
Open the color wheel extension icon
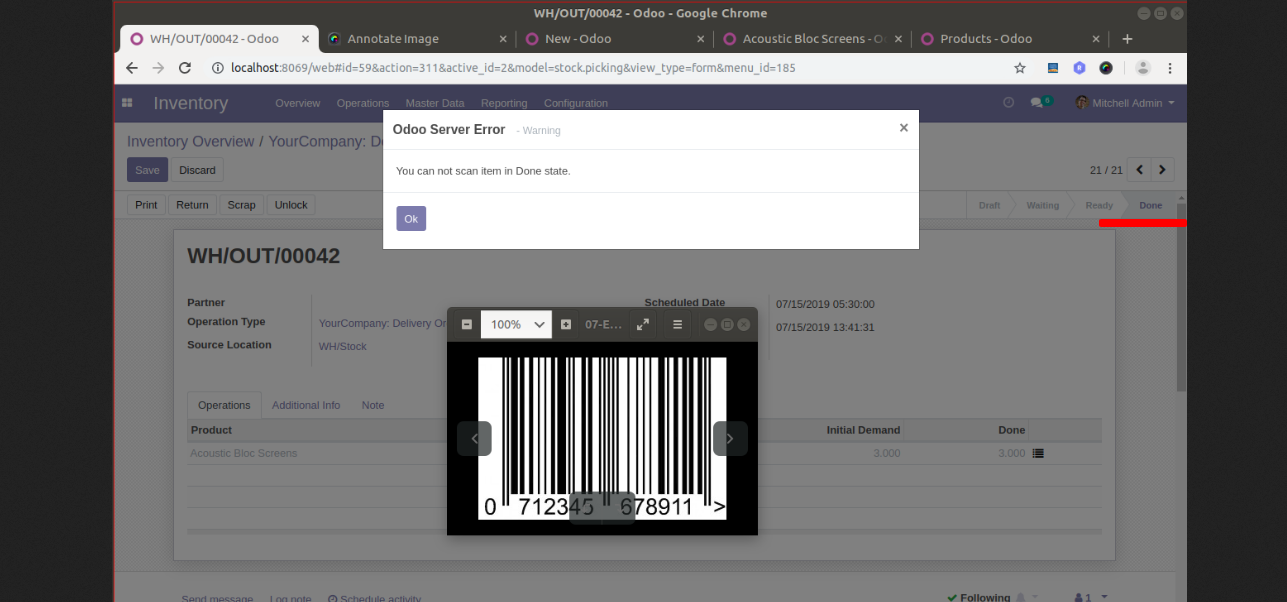coord(1106,68)
